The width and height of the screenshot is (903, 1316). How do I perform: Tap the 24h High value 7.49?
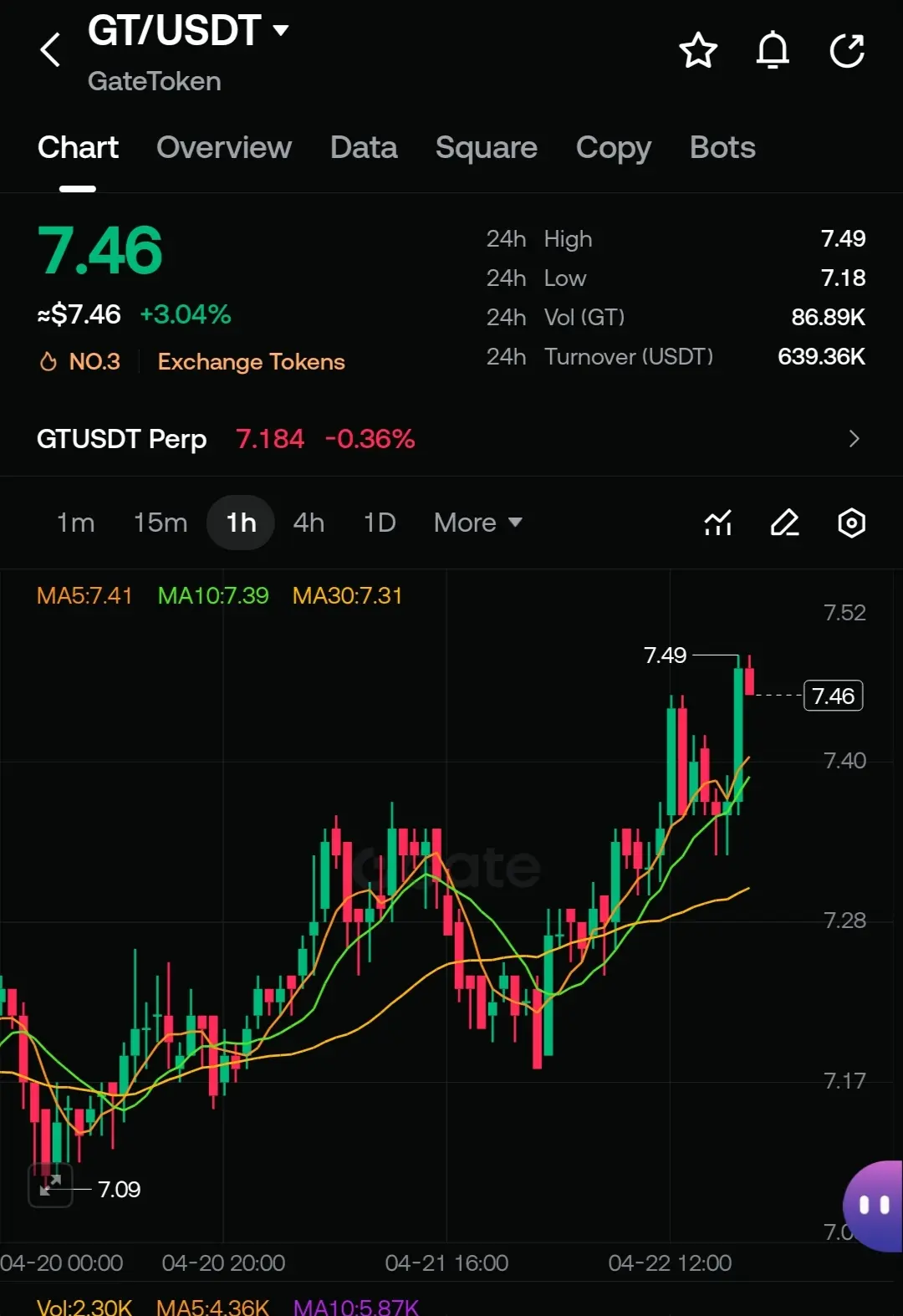(x=843, y=239)
